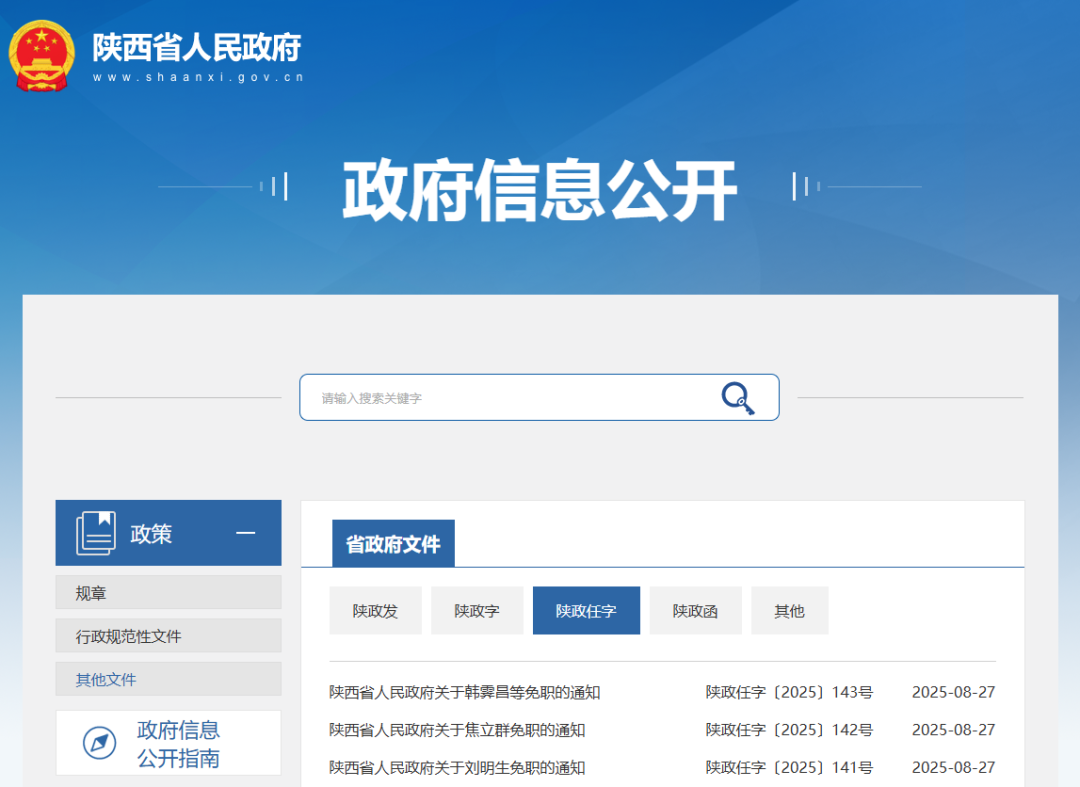Click the search magnifier icon

(x=738, y=398)
